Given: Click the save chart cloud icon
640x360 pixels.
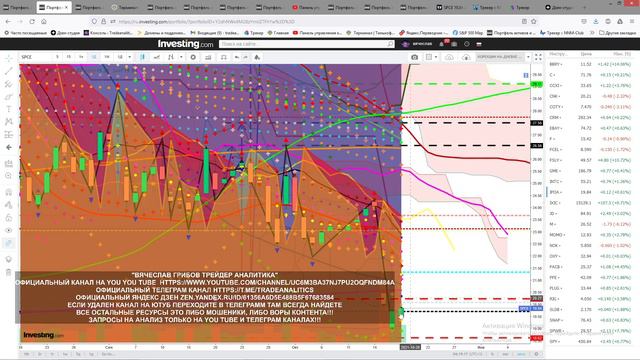Looking at the screenshot, I should (x=466, y=57).
